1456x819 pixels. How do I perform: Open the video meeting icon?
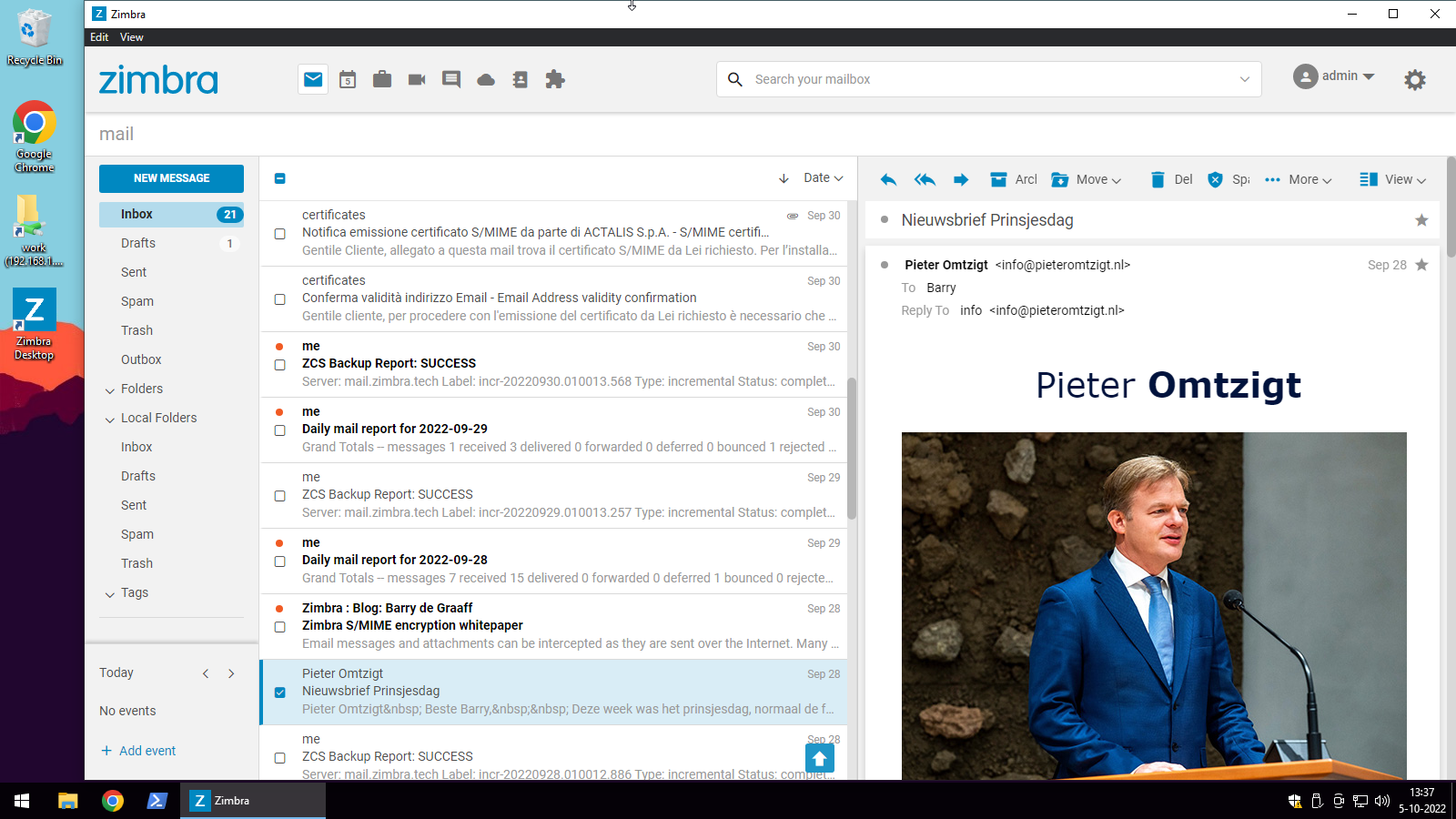(416, 79)
